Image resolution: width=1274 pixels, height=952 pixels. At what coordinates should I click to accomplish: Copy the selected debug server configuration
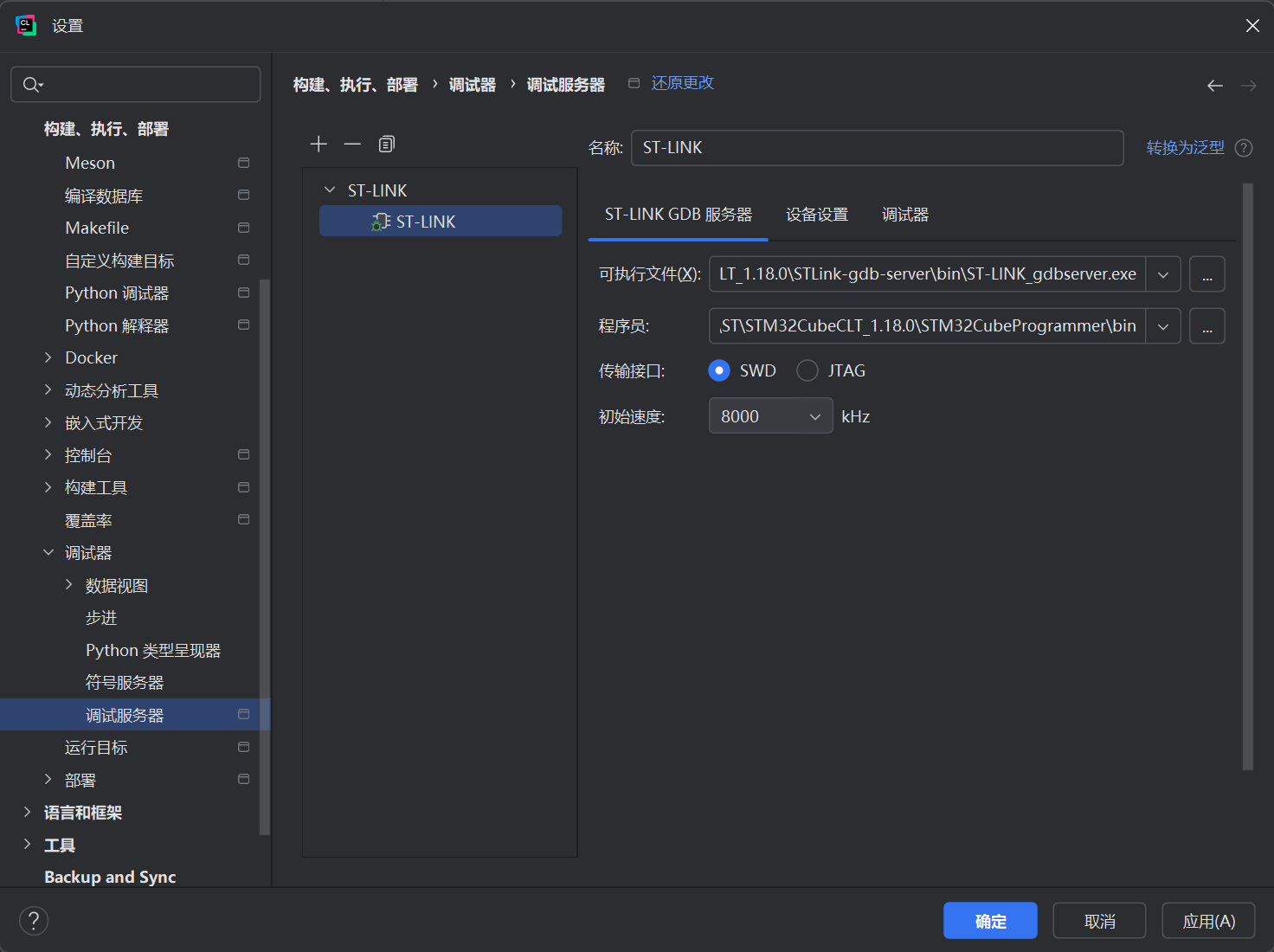tap(387, 144)
